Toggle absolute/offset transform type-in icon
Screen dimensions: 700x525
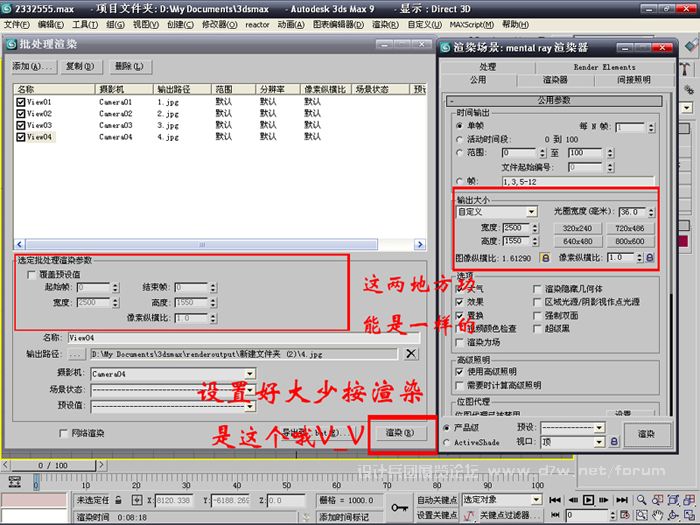click(137, 500)
